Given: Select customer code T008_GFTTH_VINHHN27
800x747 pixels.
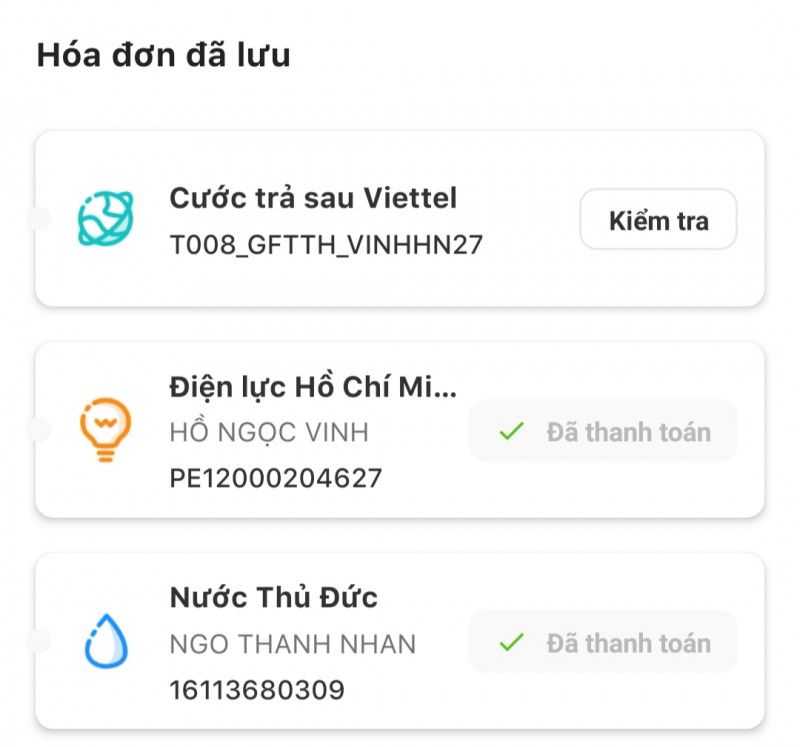Looking at the screenshot, I should click(x=325, y=245).
